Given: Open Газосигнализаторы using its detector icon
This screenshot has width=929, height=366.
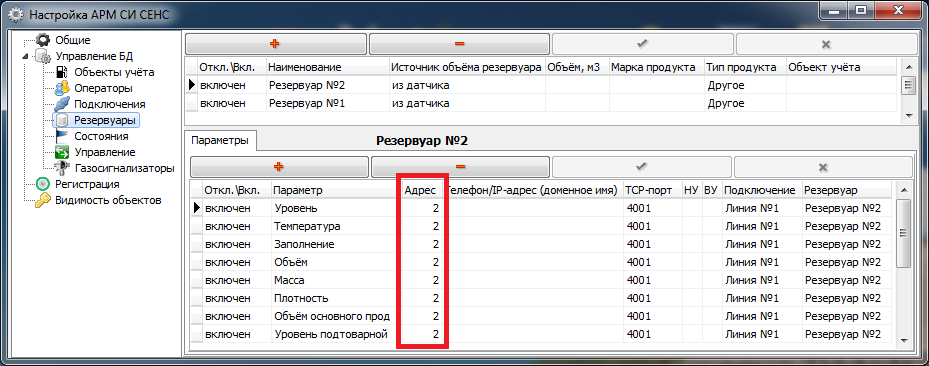Looking at the screenshot, I should [x=62, y=168].
